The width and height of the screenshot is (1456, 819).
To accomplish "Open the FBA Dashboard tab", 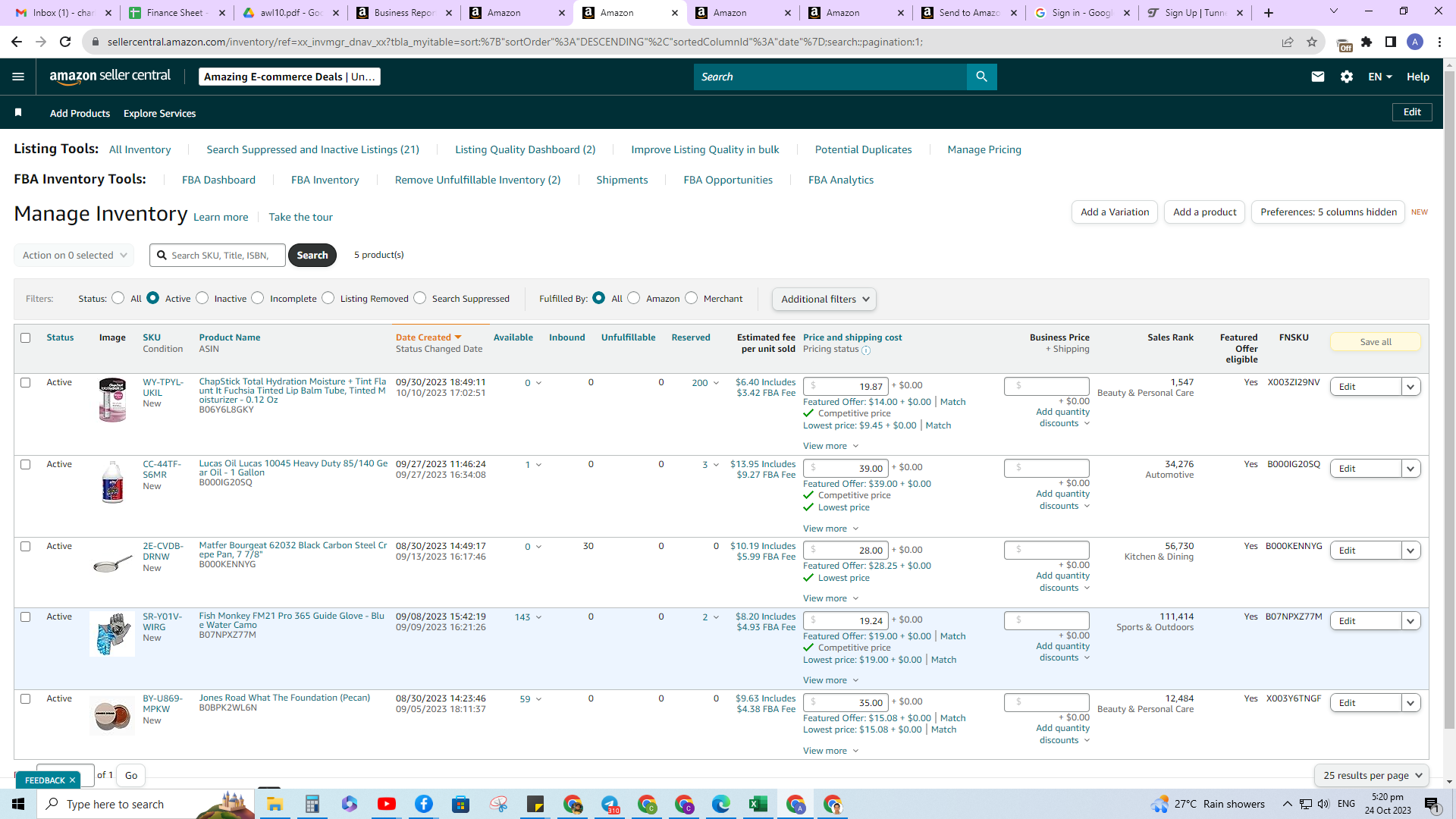I will pos(218,180).
